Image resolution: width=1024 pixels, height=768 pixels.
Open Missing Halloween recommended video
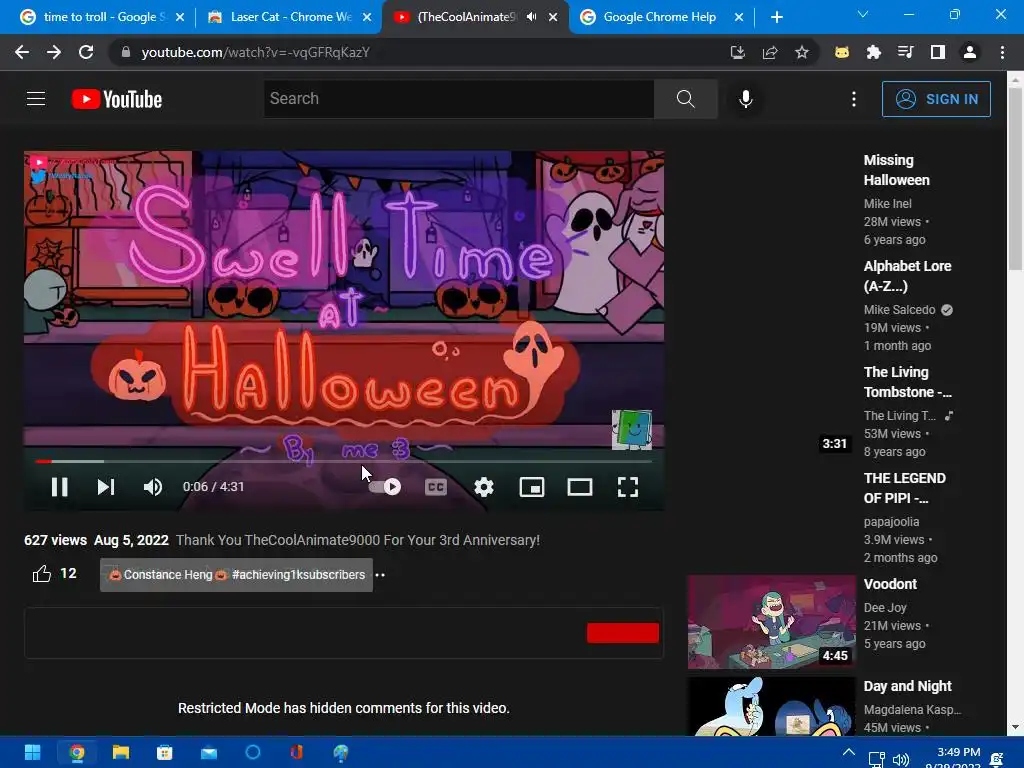896,170
